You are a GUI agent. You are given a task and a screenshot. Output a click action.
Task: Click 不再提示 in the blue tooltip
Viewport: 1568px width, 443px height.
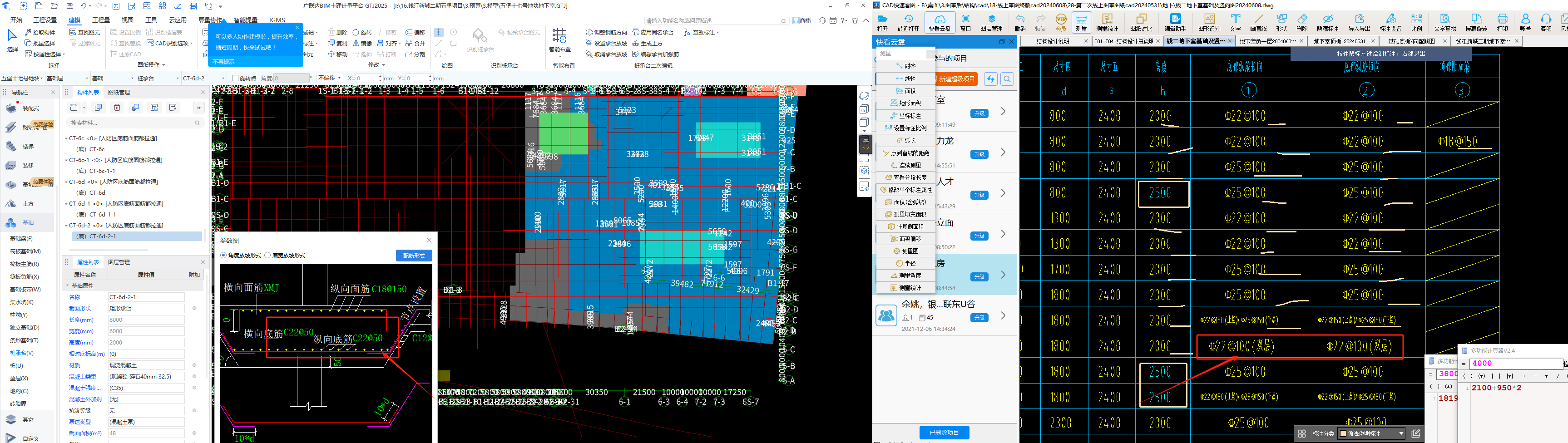(x=223, y=61)
